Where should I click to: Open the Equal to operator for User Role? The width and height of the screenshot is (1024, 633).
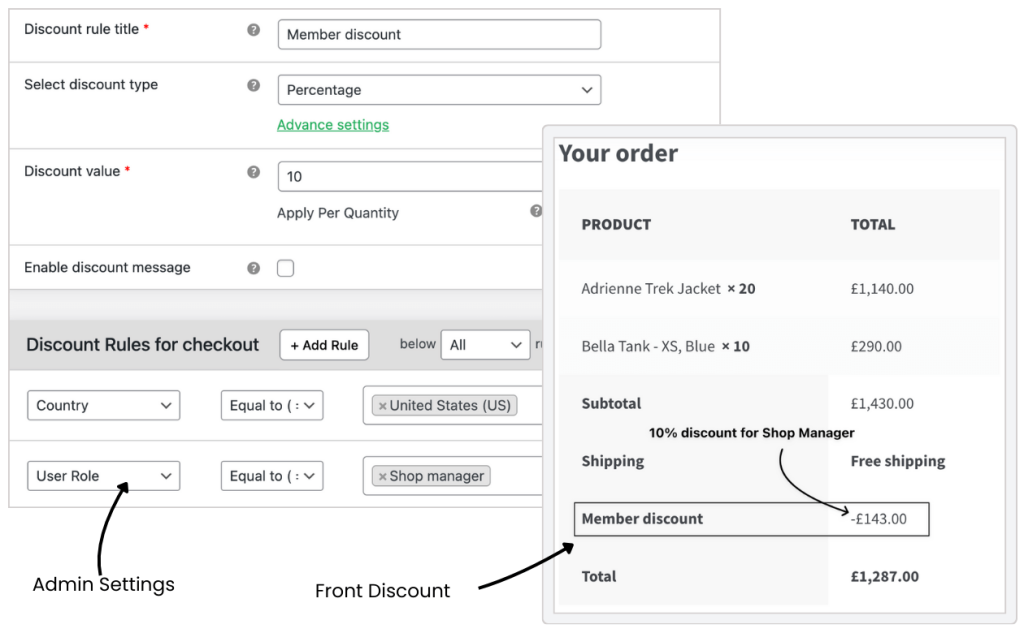[271, 476]
